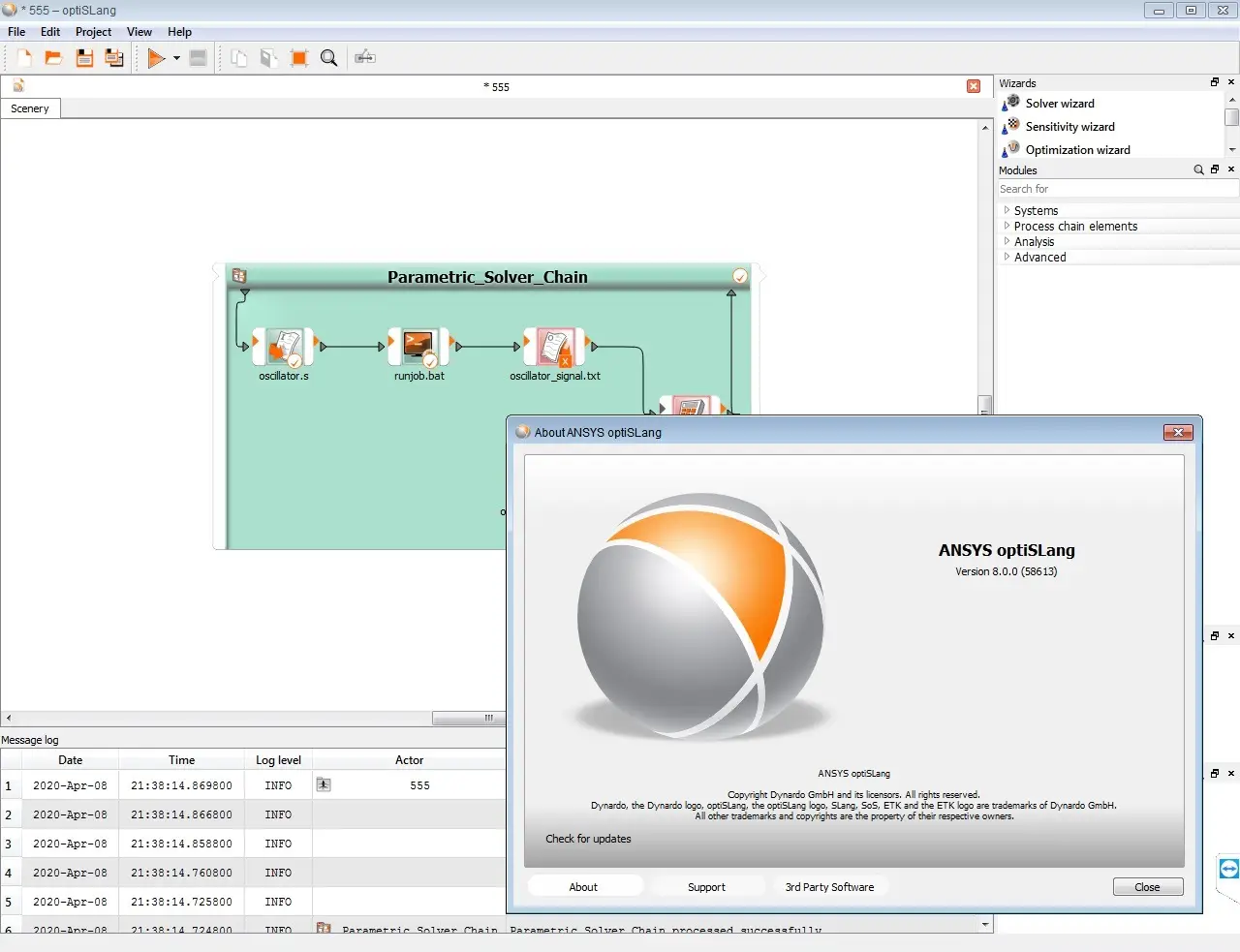Image resolution: width=1240 pixels, height=952 pixels.
Task: Select the log cell '21:38:14.869800'
Action: (182, 785)
